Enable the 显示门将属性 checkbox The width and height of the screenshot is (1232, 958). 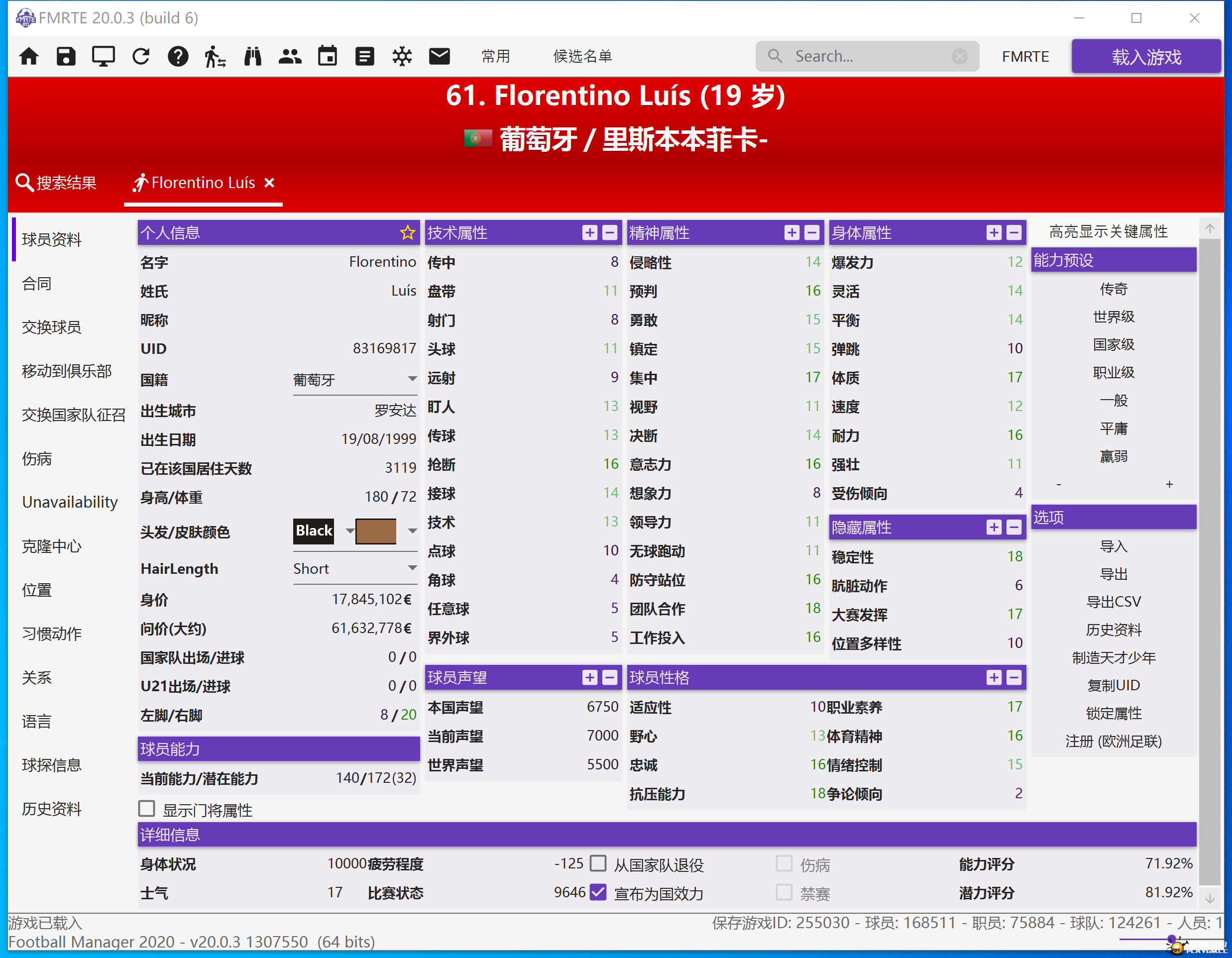coord(147,809)
